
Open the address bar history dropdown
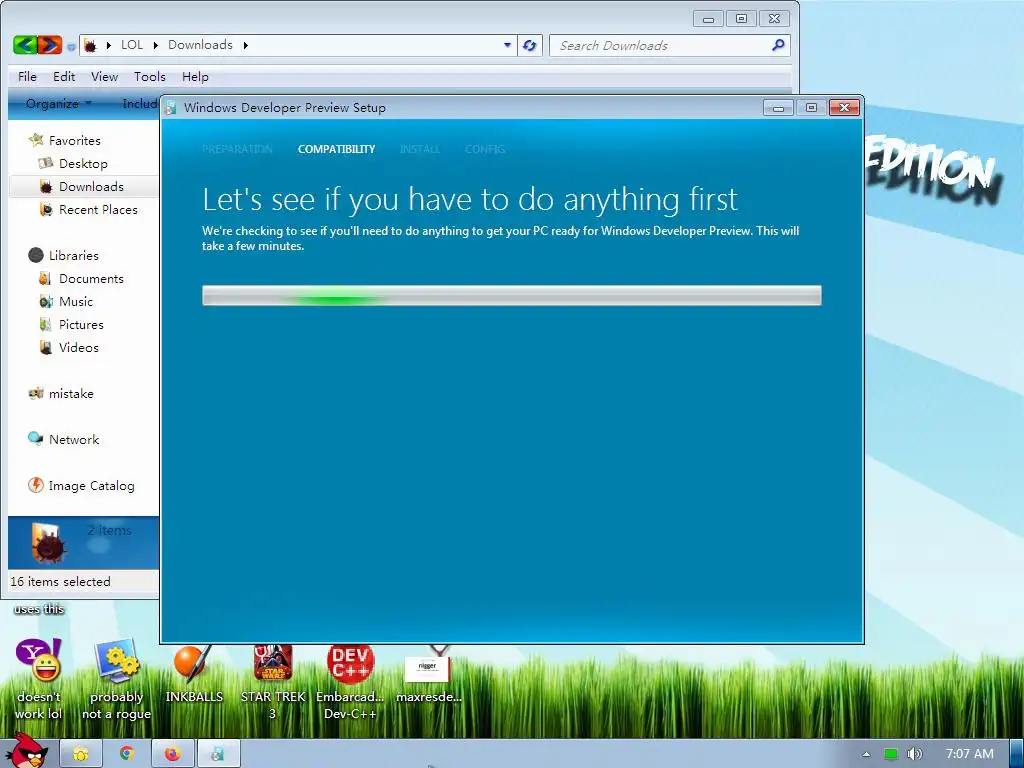coord(507,45)
